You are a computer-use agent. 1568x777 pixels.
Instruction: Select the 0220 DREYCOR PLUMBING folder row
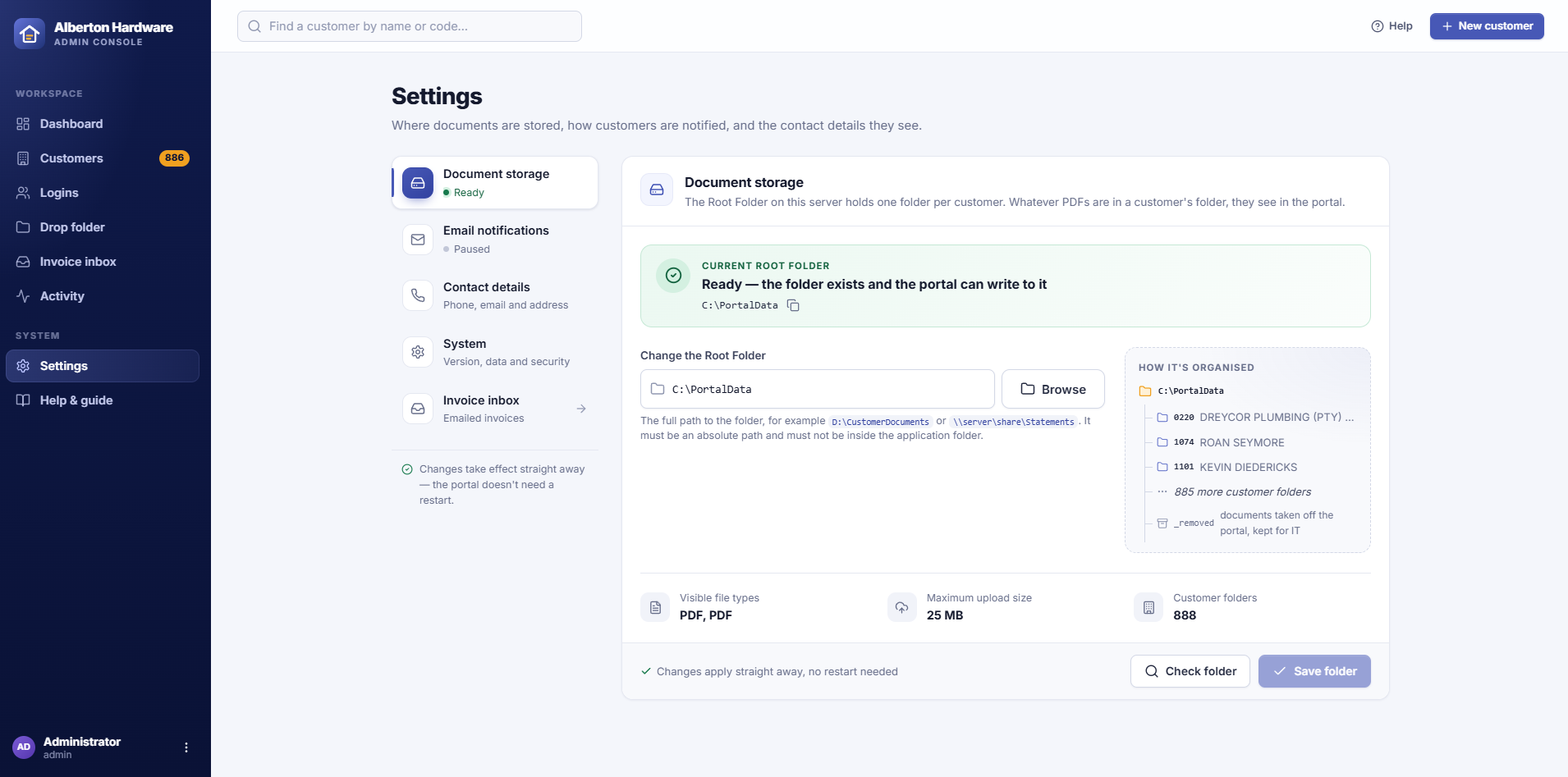pyautogui.click(x=1255, y=418)
